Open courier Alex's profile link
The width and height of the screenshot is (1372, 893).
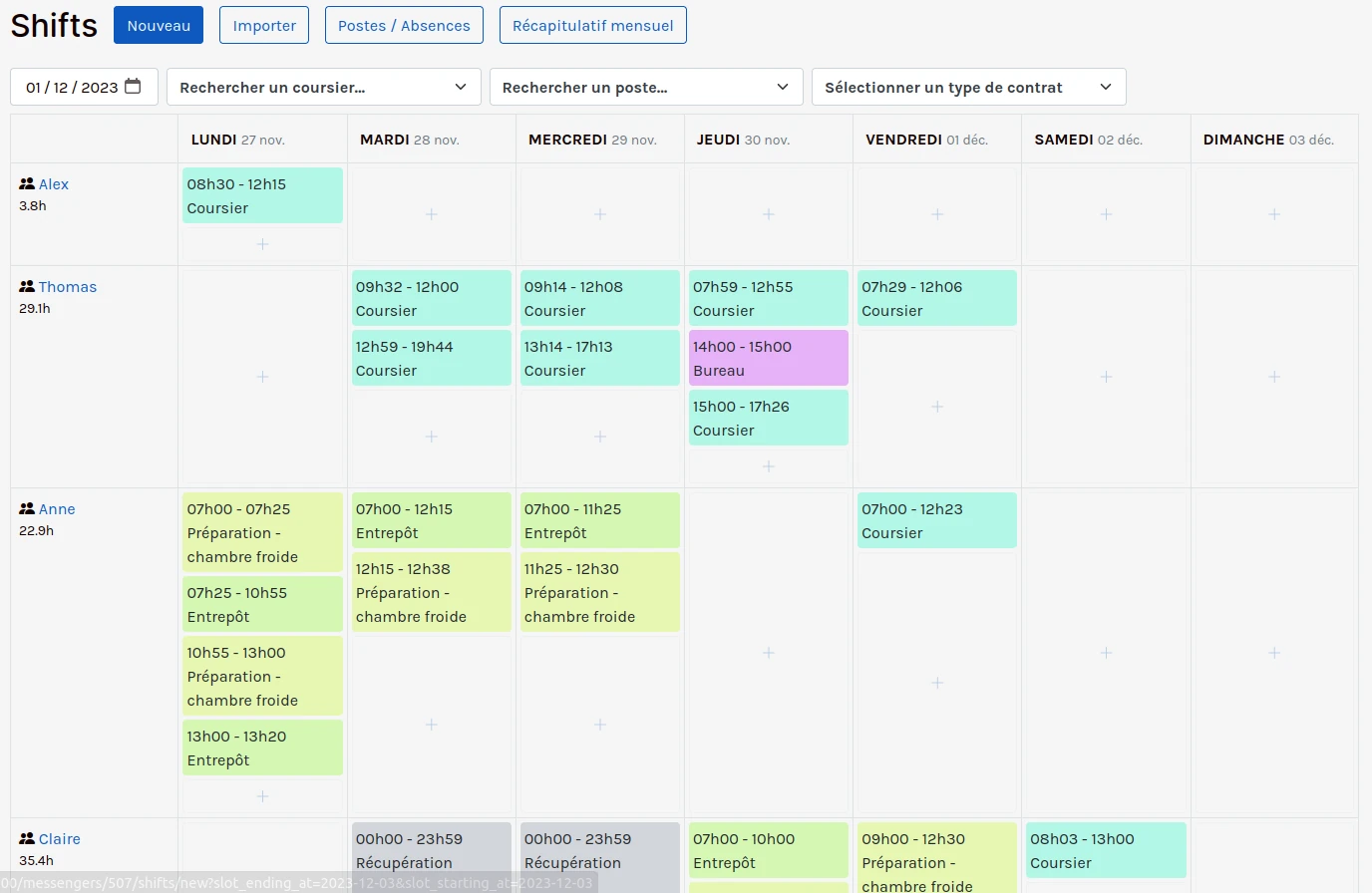(x=54, y=184)
